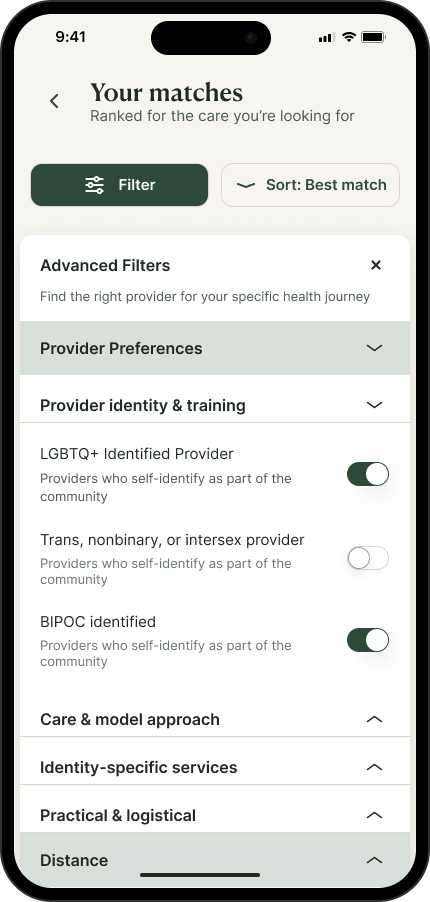Expand the Distance section chevron
The width and height of the screenshot is (430, 902).
point(374,860)
